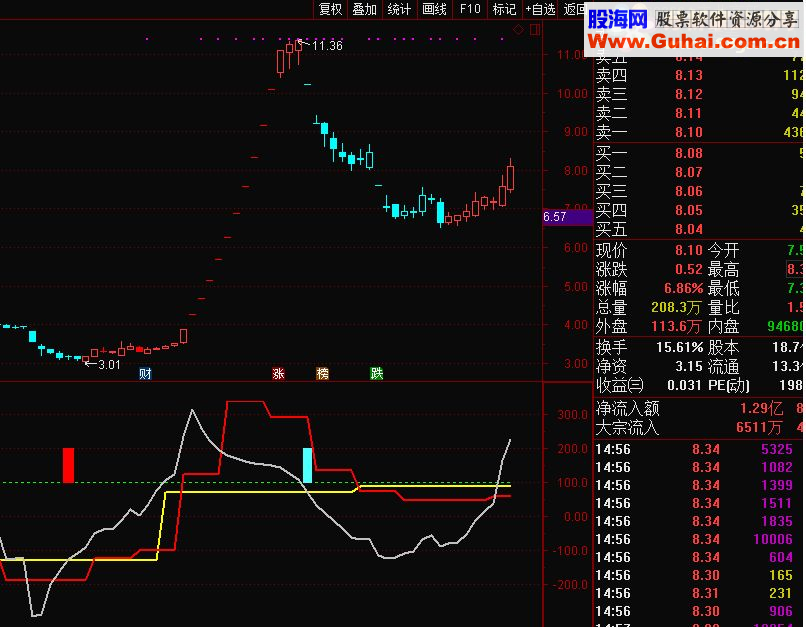This screenshot has height=627, width=806.
Task: Open the 跌 info marker
Action: (x=377, y=374)
